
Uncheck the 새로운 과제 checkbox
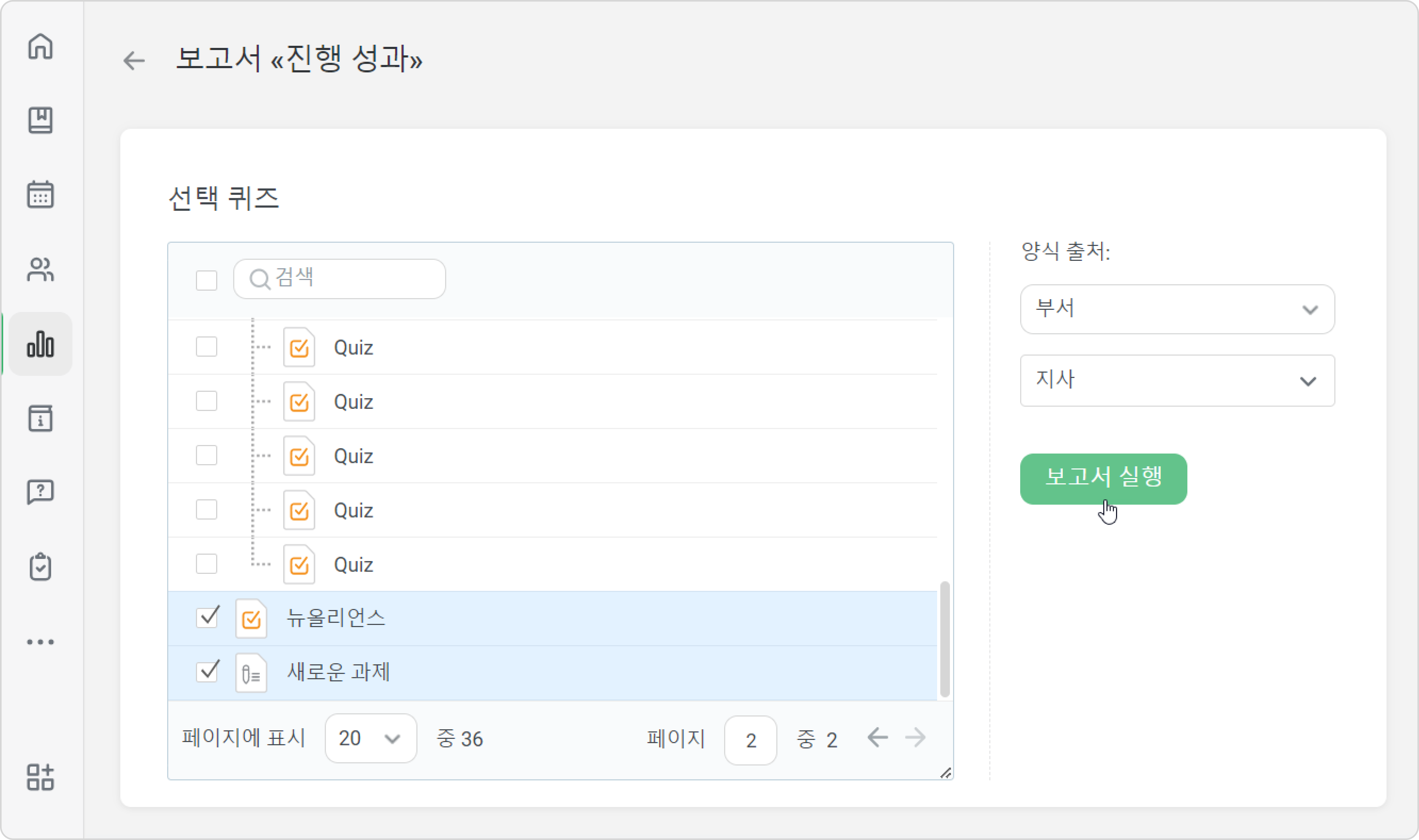tap(207, 671)
